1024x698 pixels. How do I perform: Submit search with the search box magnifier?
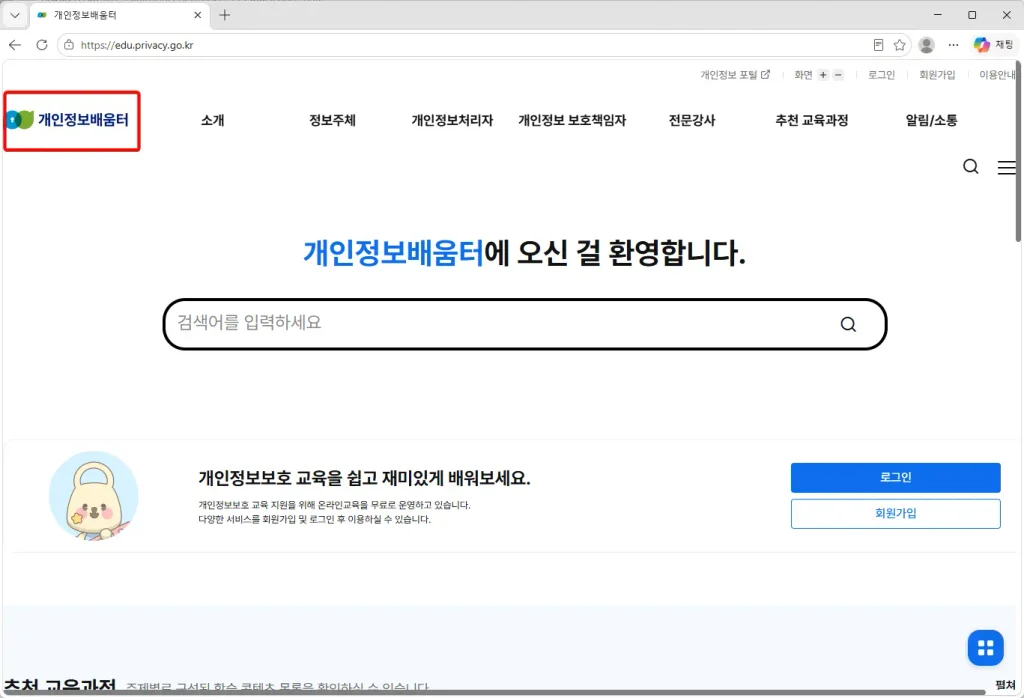pyautogui.click(x=848, y=325)
